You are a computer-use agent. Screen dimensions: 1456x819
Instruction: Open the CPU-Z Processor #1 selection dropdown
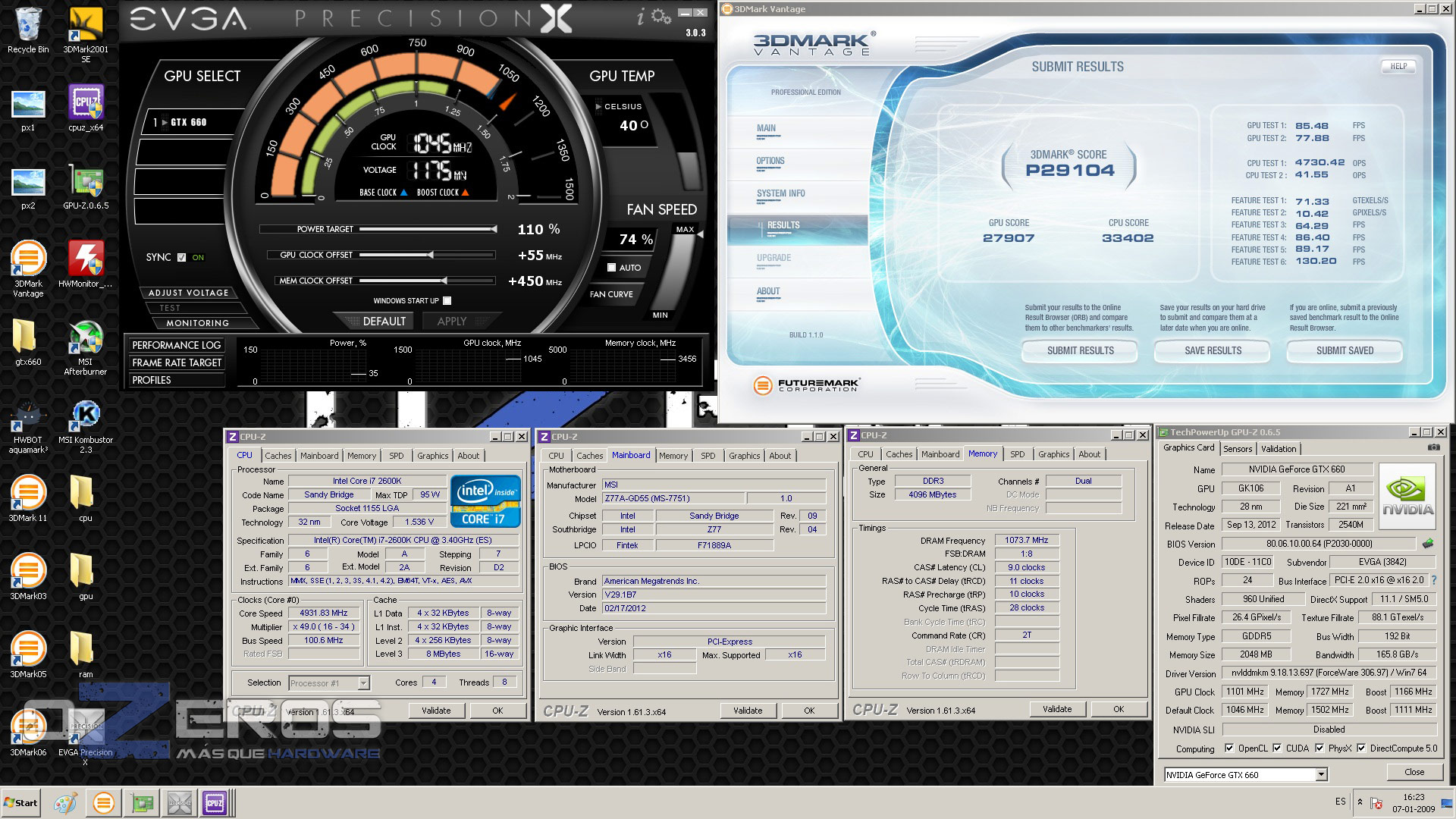point(363,683)
